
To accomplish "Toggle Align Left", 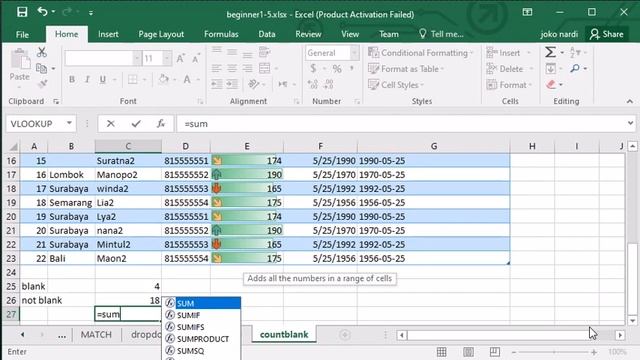I will pyautogui.click(x=217, y=68).
